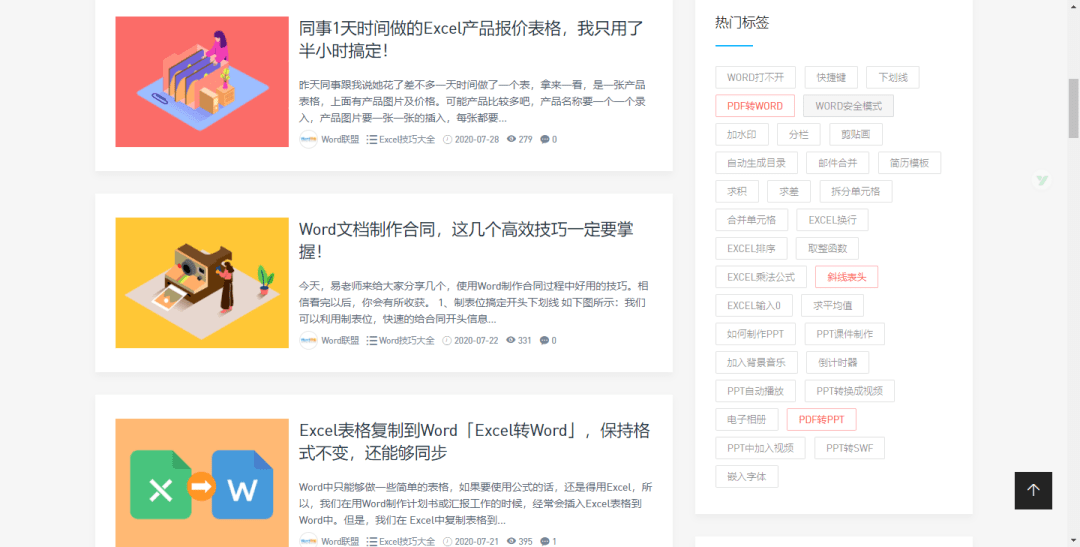Image resolution: width=1080 pixels, height=547 pixels.
Task: Select the EXCEL排序 tag
Action: click(751, 249)
